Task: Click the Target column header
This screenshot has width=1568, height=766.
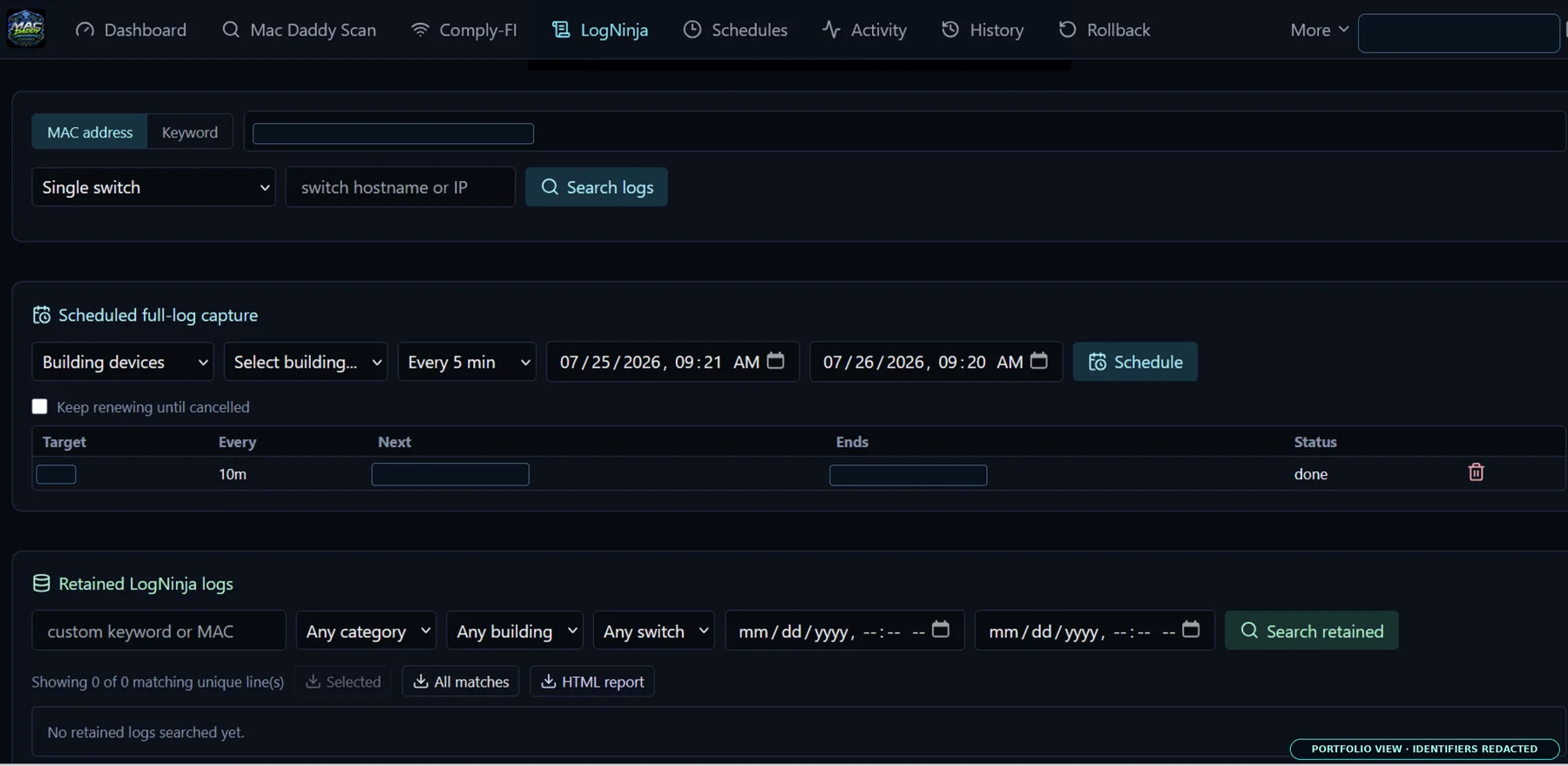Action: [64, 442]
